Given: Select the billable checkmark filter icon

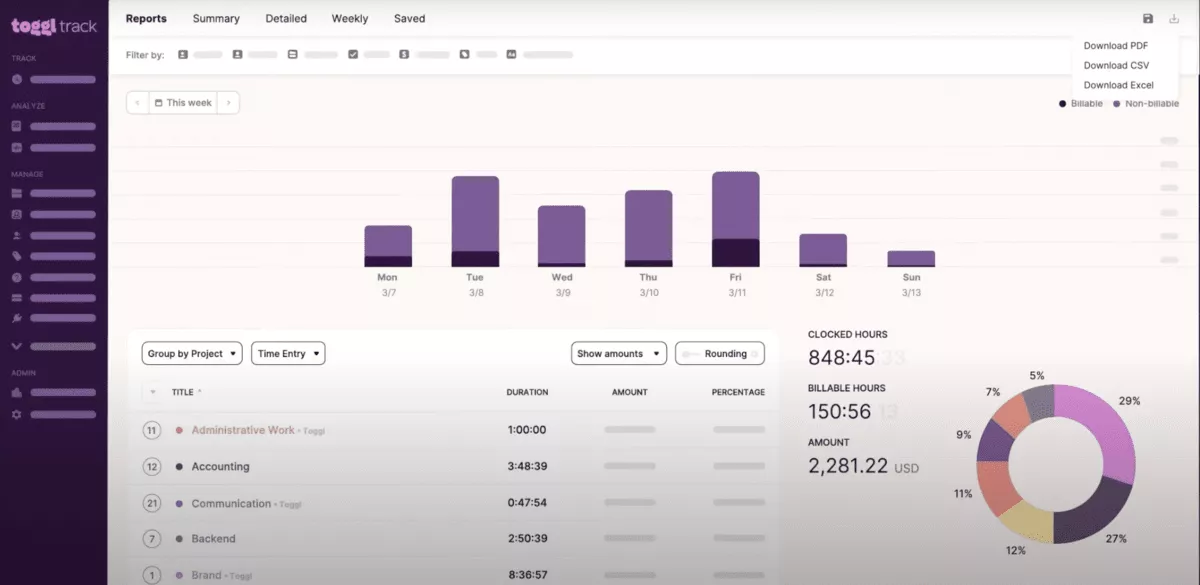Looking at the screenshot, I should pyautogui.click(x=353, y=55).
